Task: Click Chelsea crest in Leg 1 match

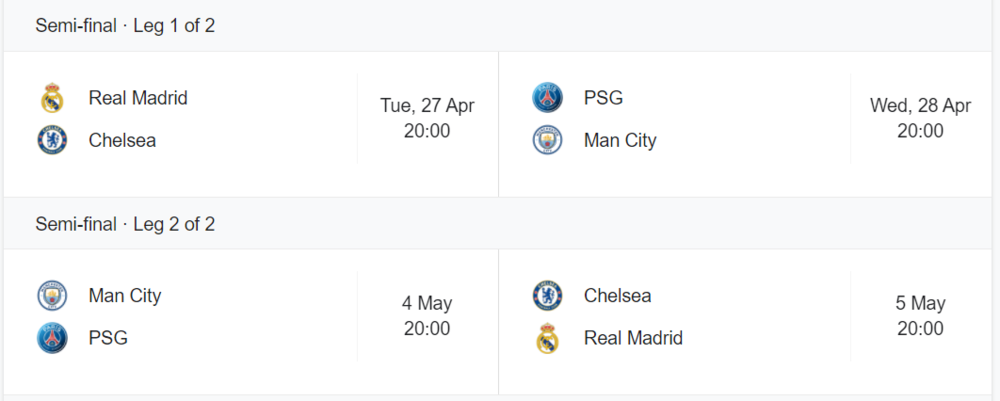Action: (52, 140)
